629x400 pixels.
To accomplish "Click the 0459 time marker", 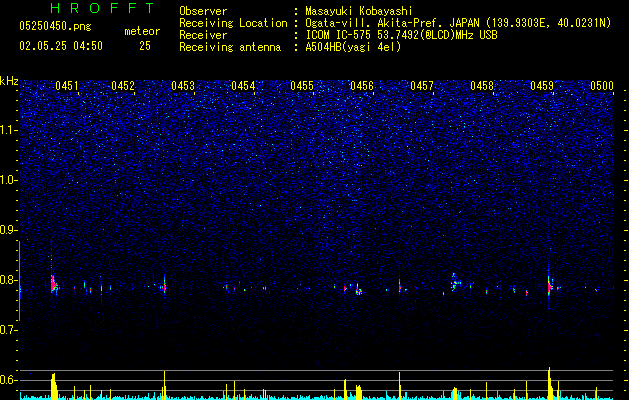I will coord(542,86).
